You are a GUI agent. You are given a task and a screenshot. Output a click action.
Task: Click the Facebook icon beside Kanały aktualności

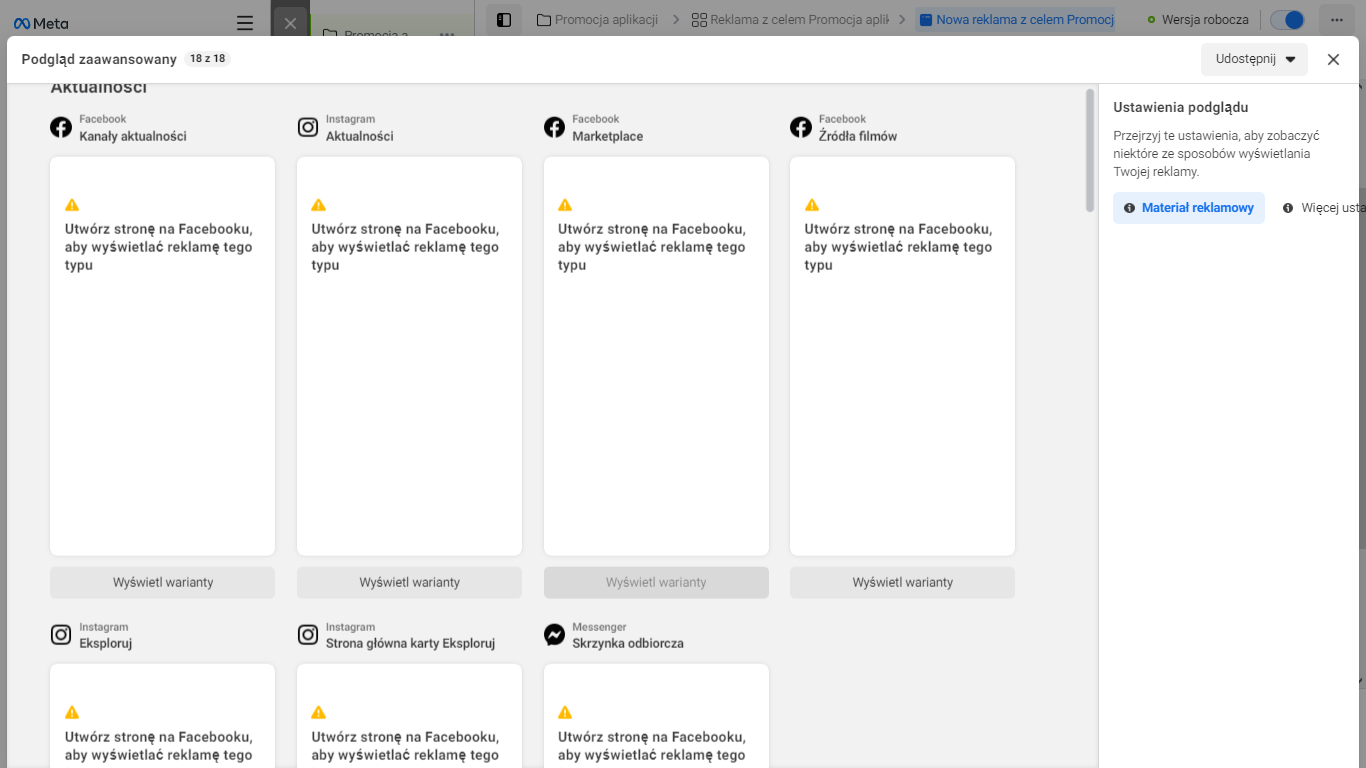click(61, 127)
